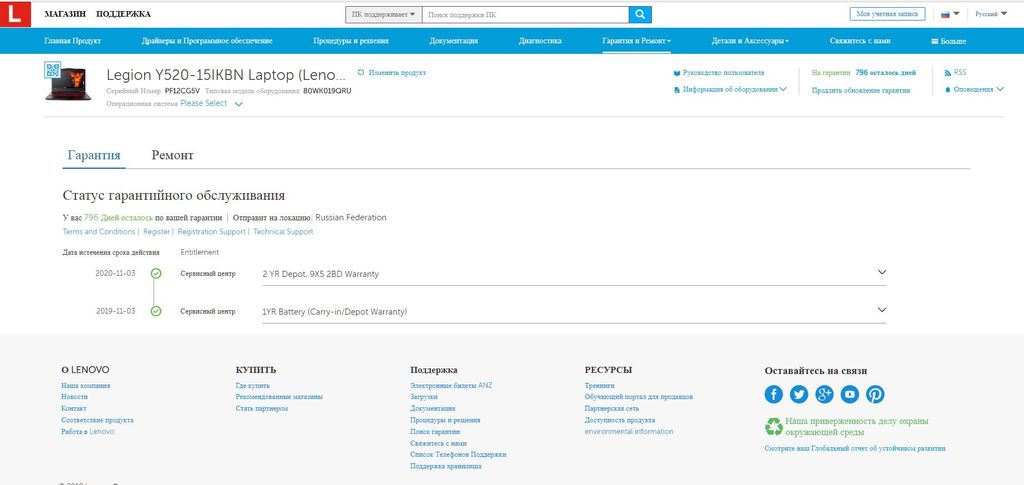Click the "Моя учетная запись" button
Screen dimensions: 1024x485
(x=886, y=14)
